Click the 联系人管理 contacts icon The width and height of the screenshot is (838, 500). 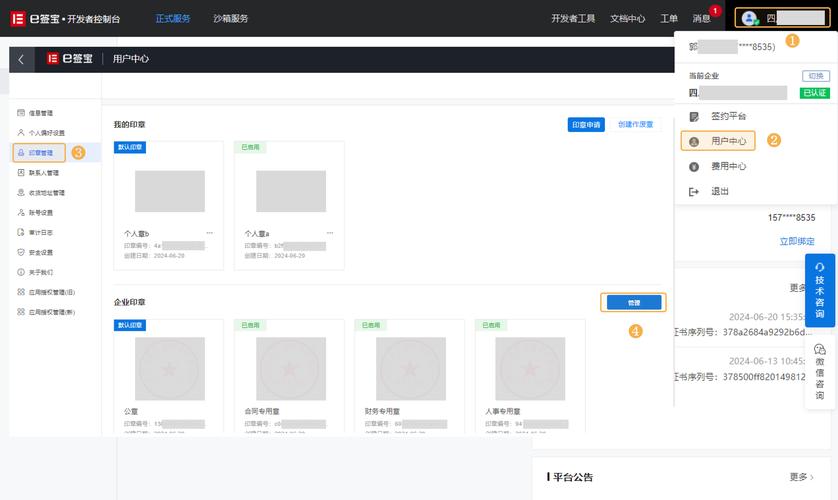click(x=21, y=173)
